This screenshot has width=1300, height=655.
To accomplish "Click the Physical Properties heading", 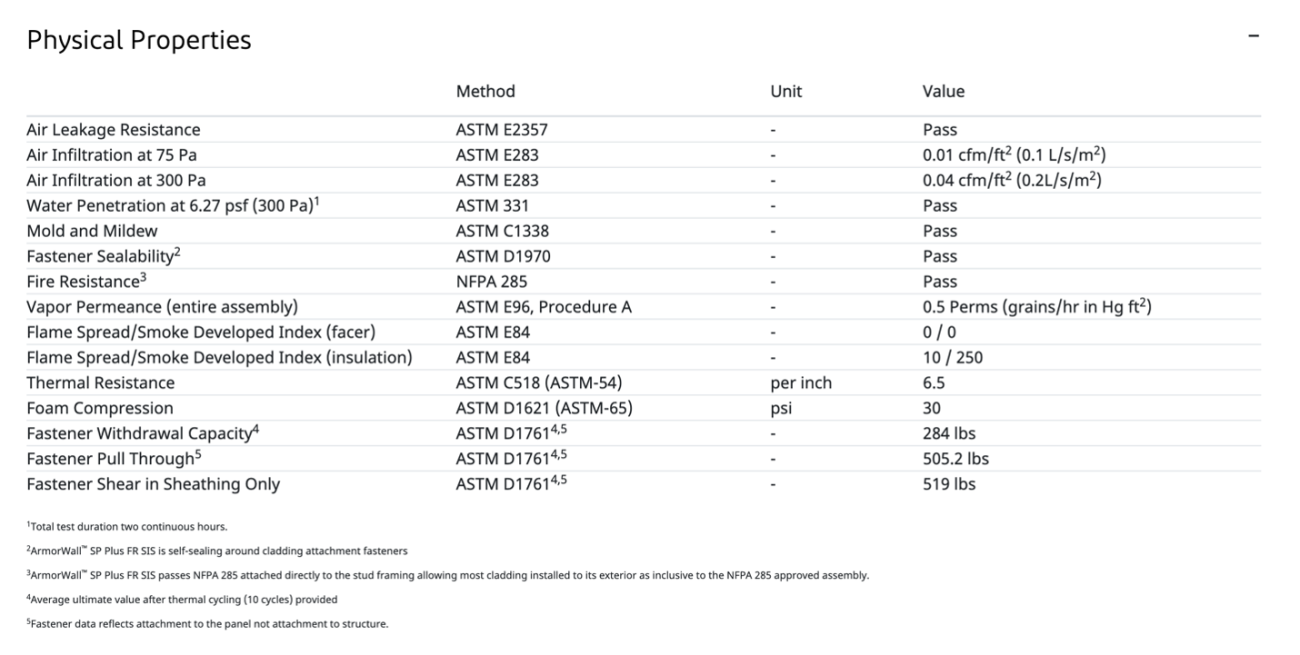I will coord(139,40).
